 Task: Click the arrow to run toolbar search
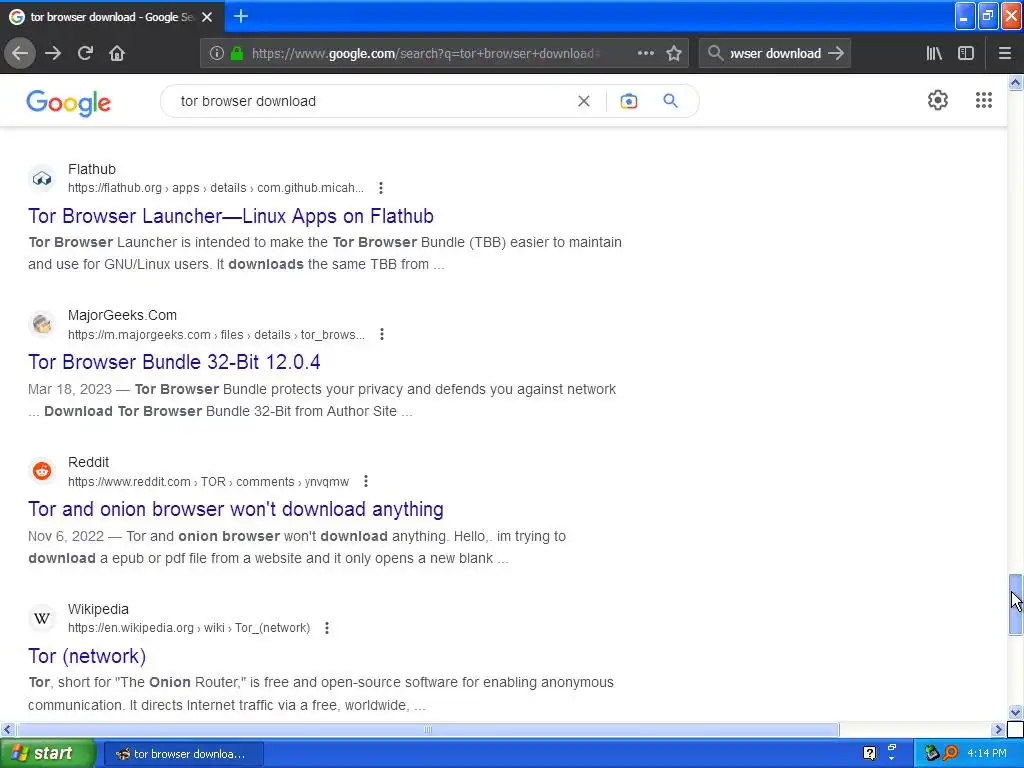tap(836, 54)
